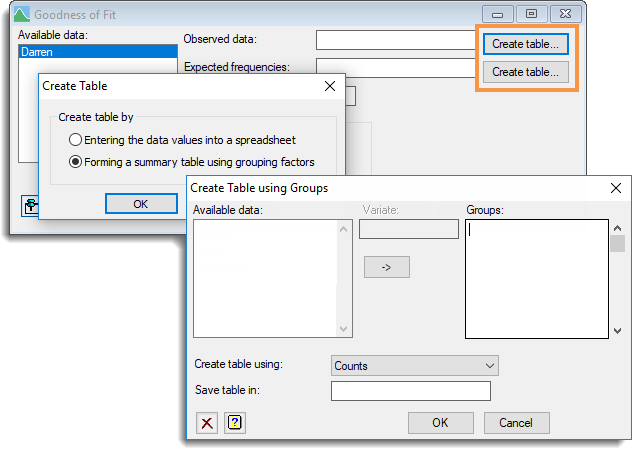Viewport: 632px width, 449px height.
Task: Open help via the question mark icon
Action: (235, 422)
